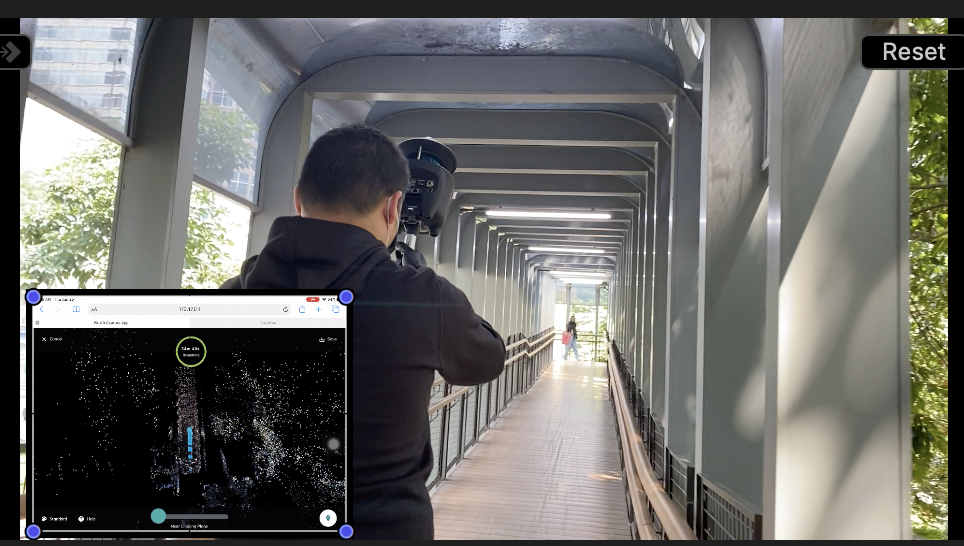Click the bottom-left blue resize handle
Viewport: 964px width, 546px height.
33,531
